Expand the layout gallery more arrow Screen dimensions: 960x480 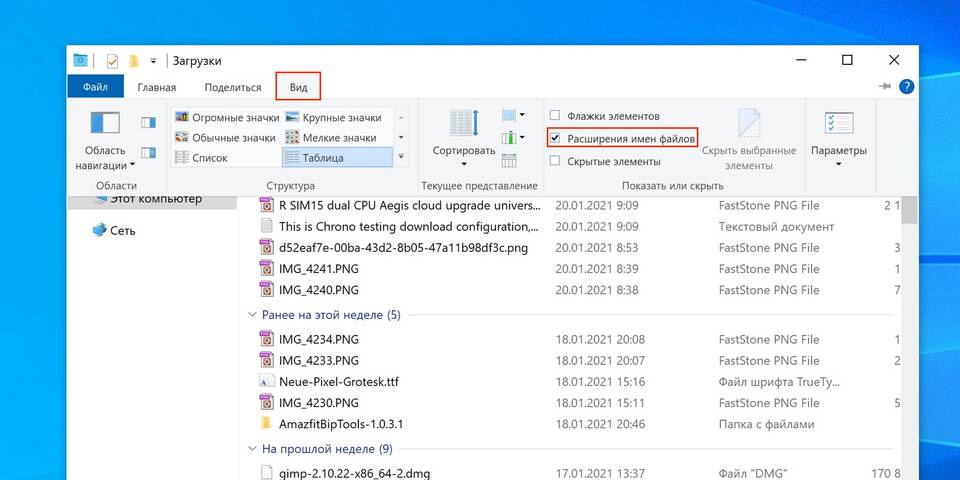point(402,157)
